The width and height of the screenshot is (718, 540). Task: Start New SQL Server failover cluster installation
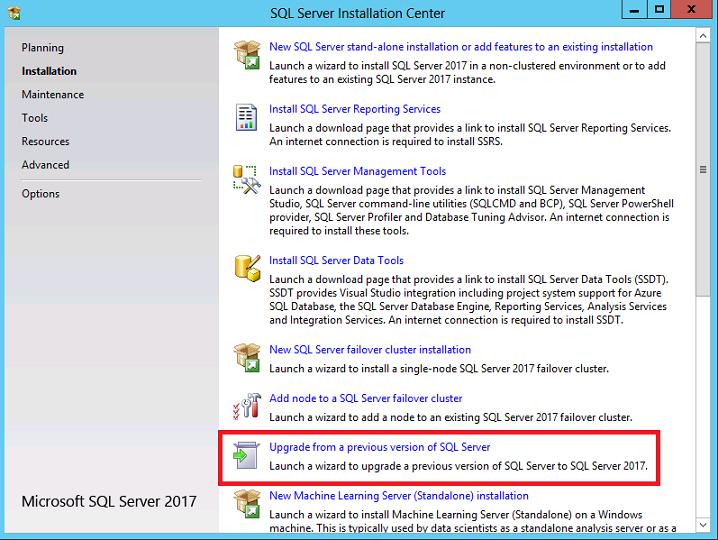click(x=370, y=349)
